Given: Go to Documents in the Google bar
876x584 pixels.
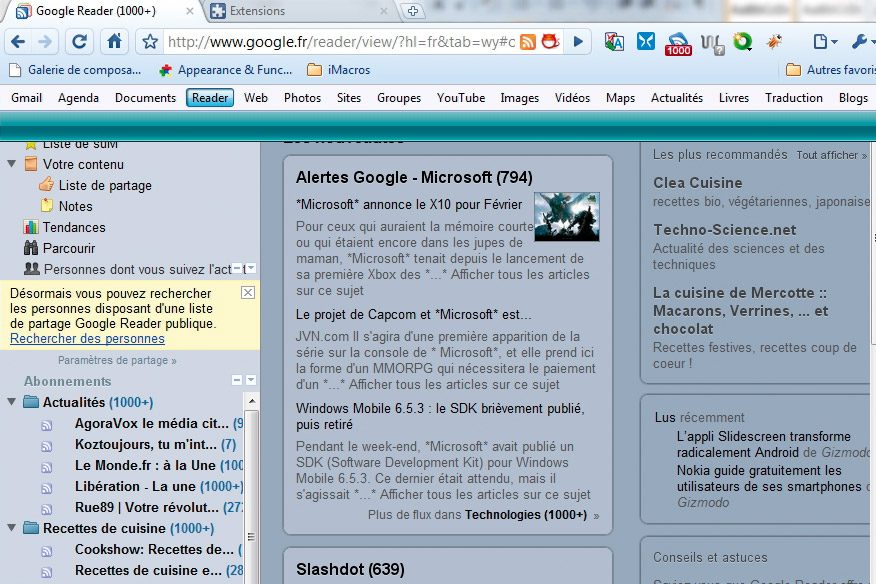Looking at the screenshot, I should point(145,98).
